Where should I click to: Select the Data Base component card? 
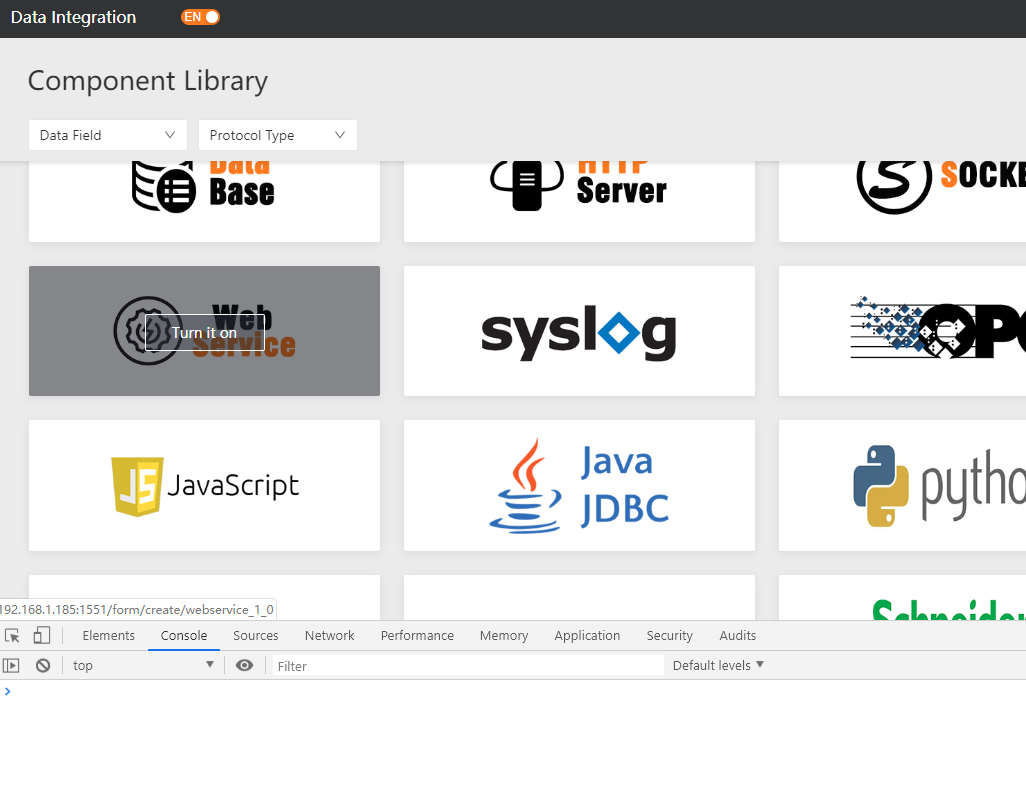coord(204,201)
